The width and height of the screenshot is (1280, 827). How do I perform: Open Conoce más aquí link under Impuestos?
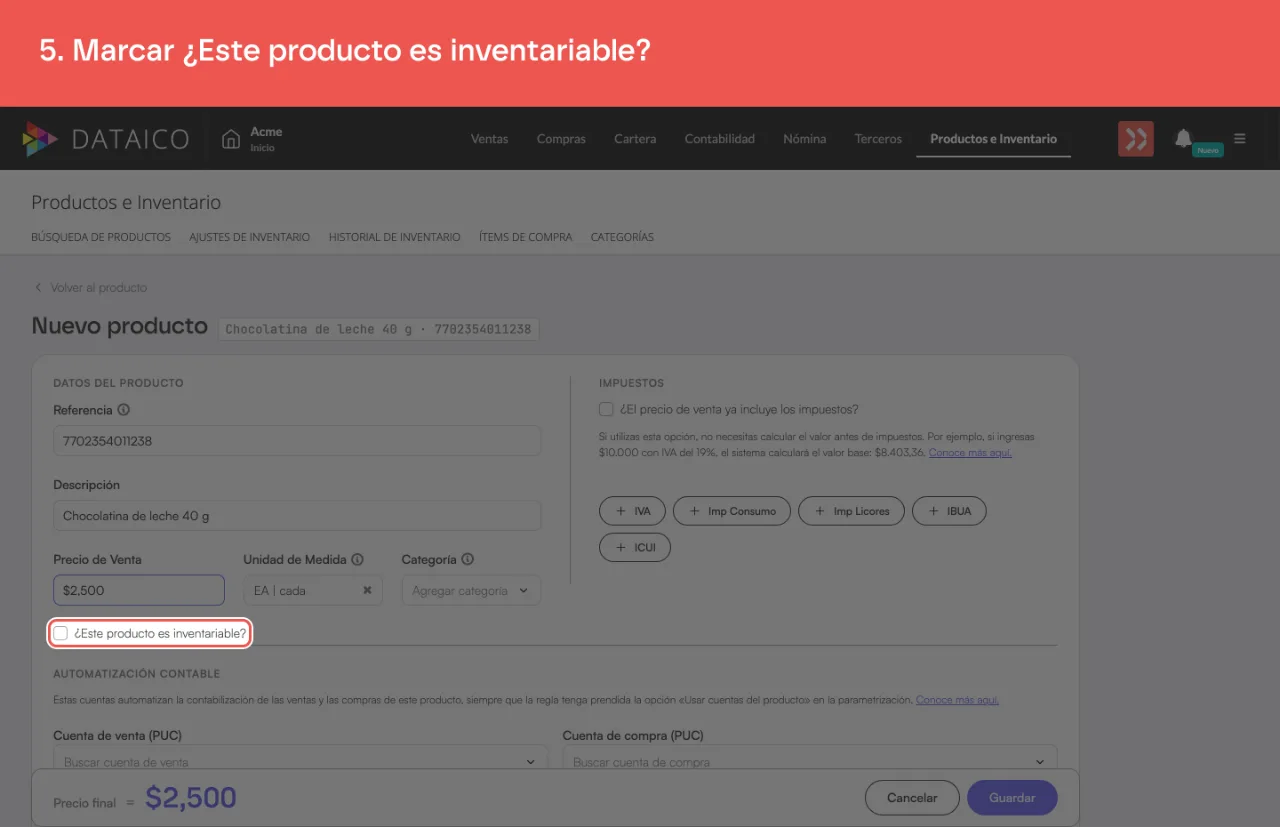[x=970, y=453]
